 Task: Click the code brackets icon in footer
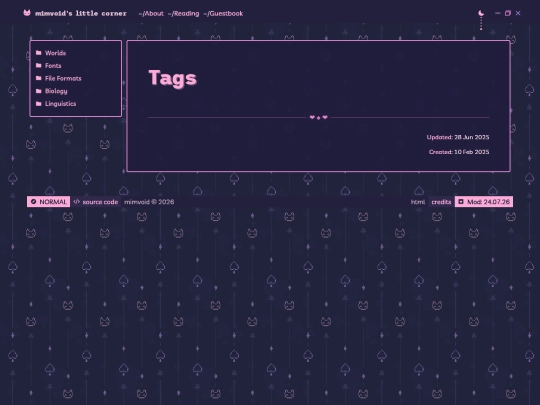click(76, 202)
